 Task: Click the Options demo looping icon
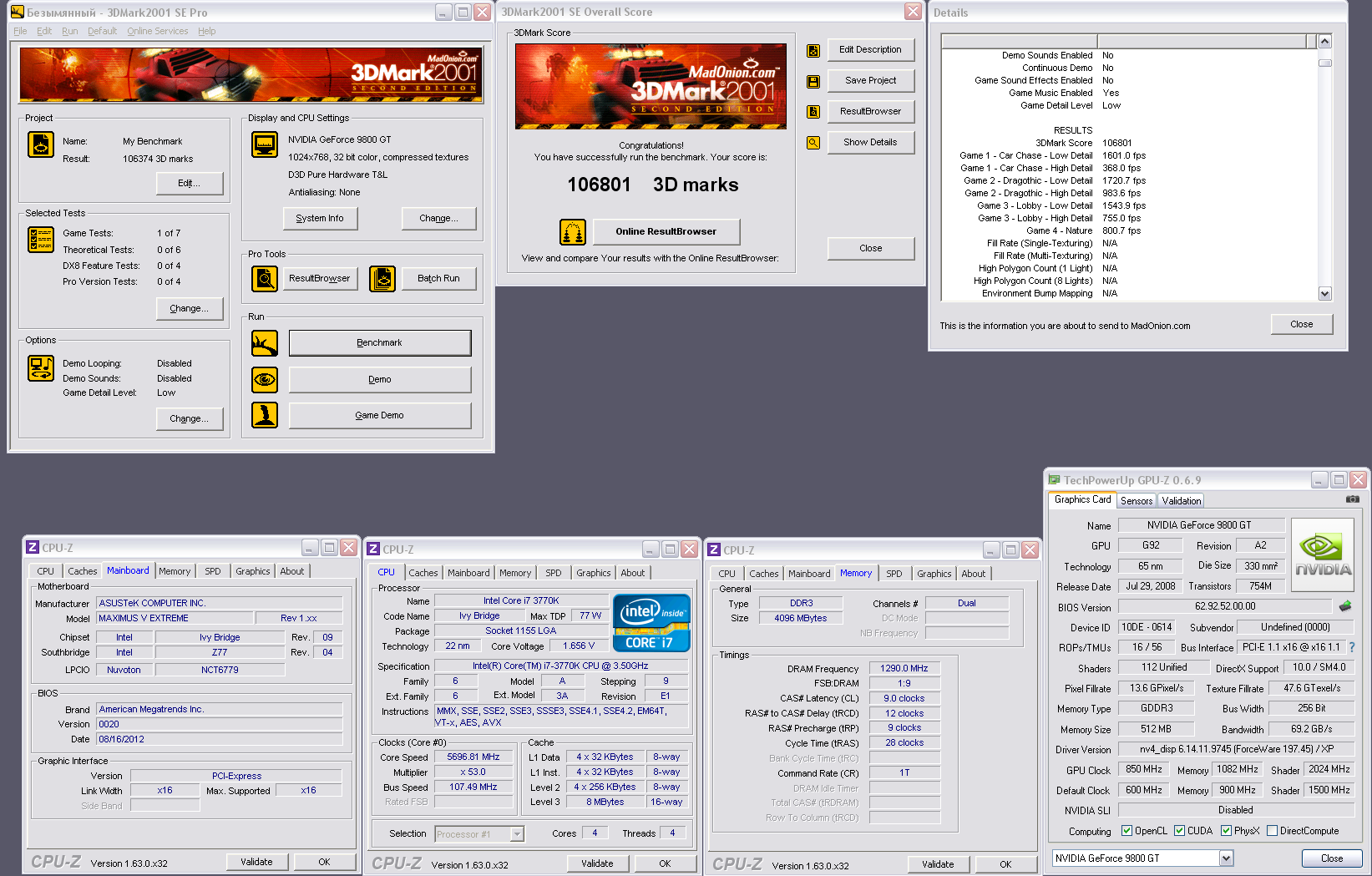click(x=41, y=368)
